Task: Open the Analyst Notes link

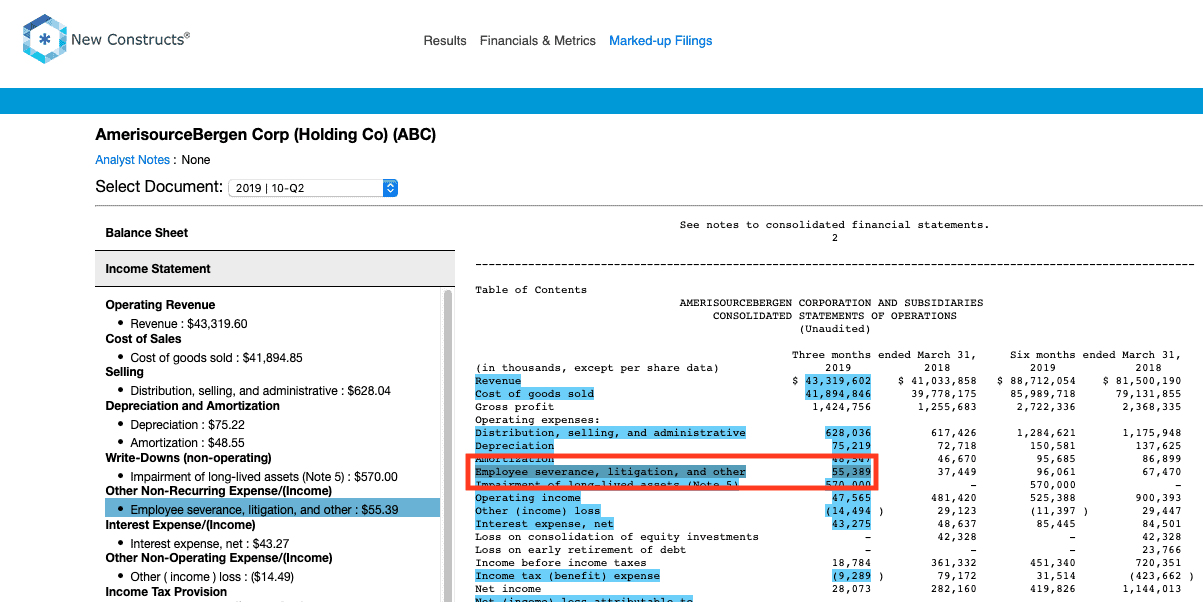Action: point(132,160)
